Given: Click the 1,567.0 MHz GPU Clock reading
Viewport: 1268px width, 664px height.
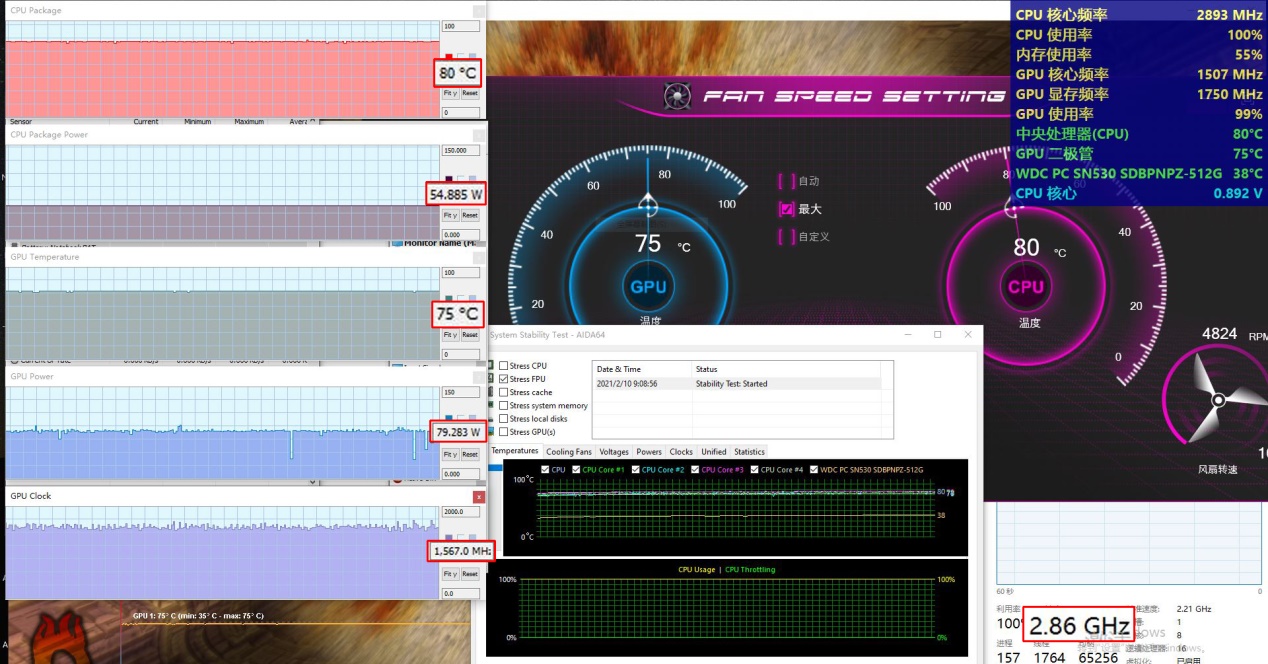Looking at the screenshot, I should point(462,551).
